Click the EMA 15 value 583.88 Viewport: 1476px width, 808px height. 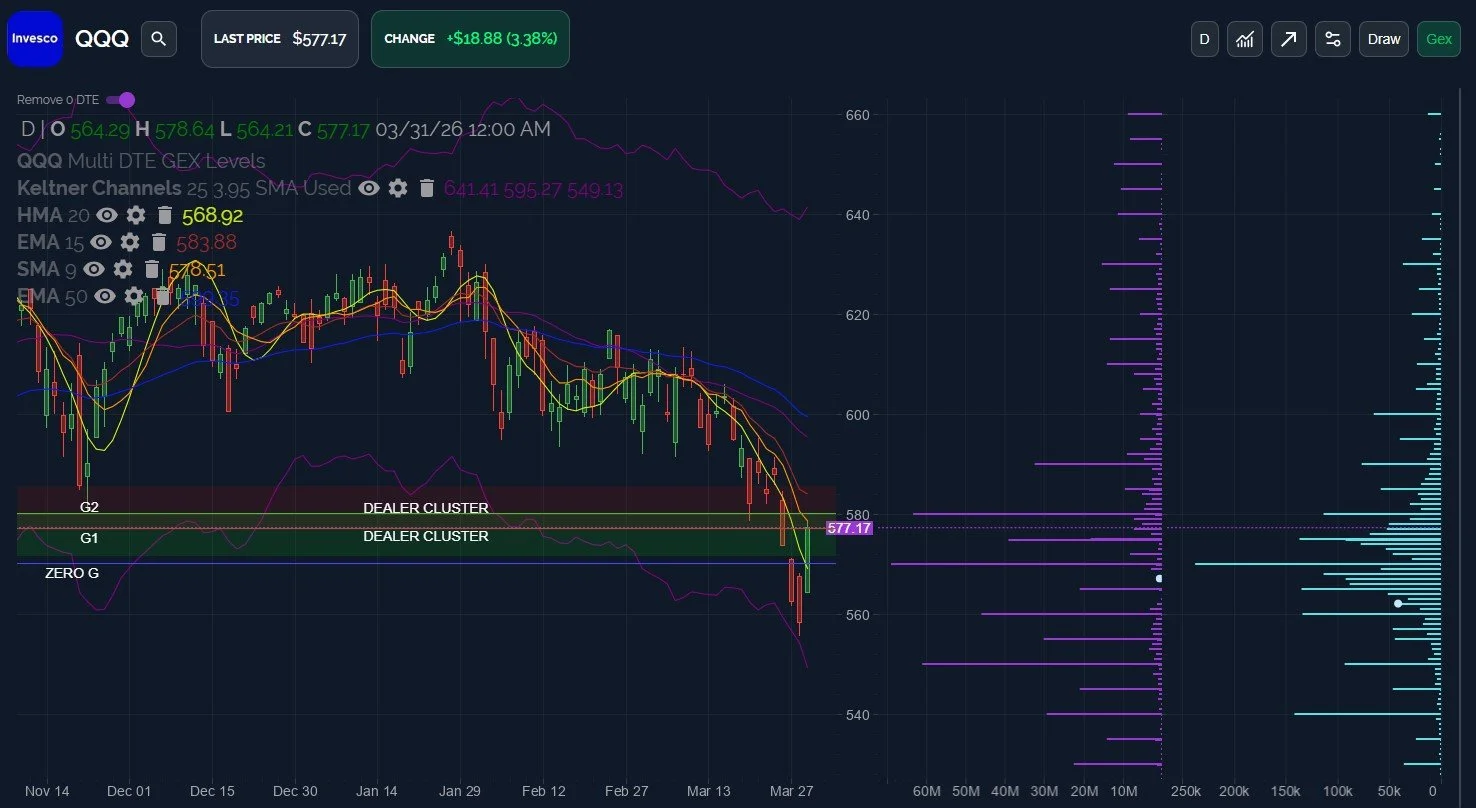pos(206,242)
